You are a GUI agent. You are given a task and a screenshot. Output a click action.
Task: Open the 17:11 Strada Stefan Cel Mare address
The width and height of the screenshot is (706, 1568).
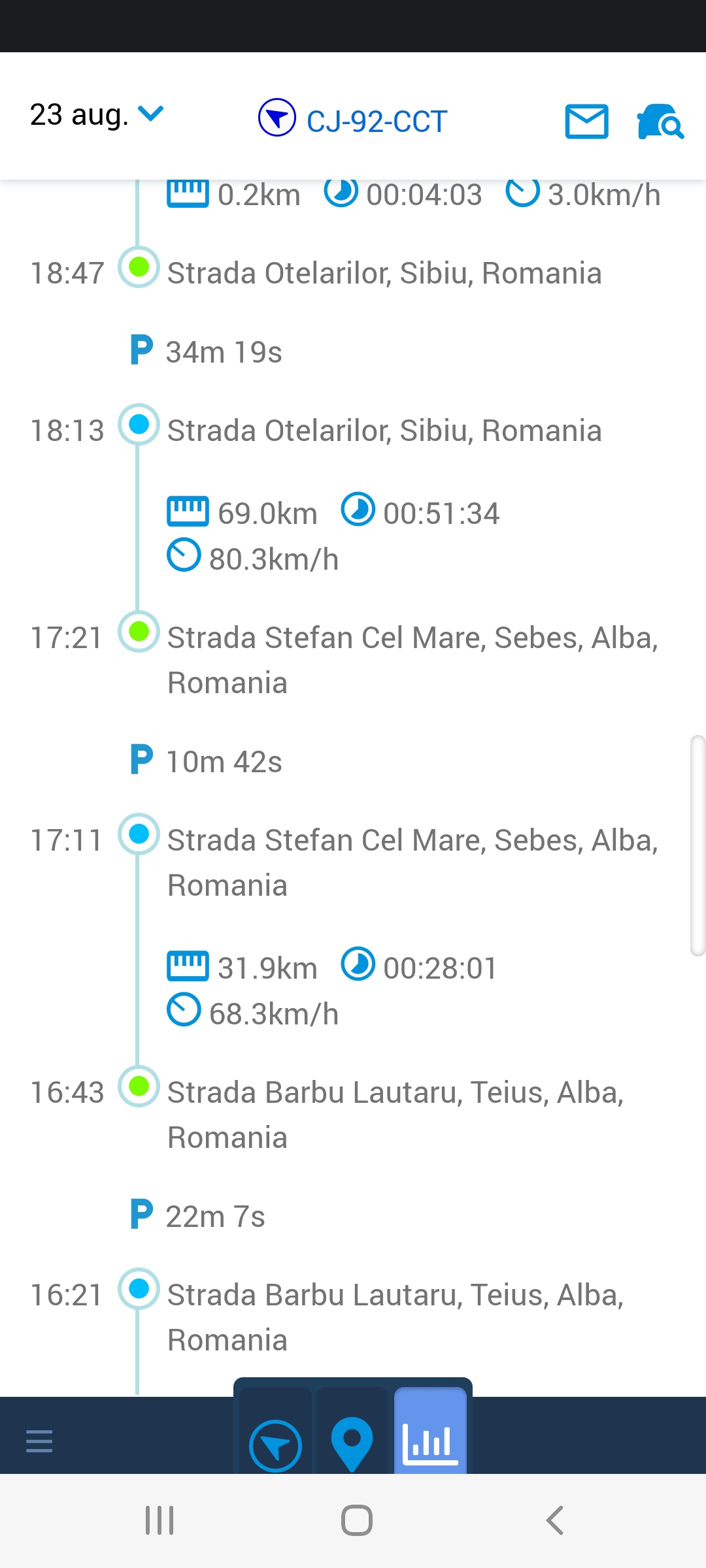(x=412, y=862)
